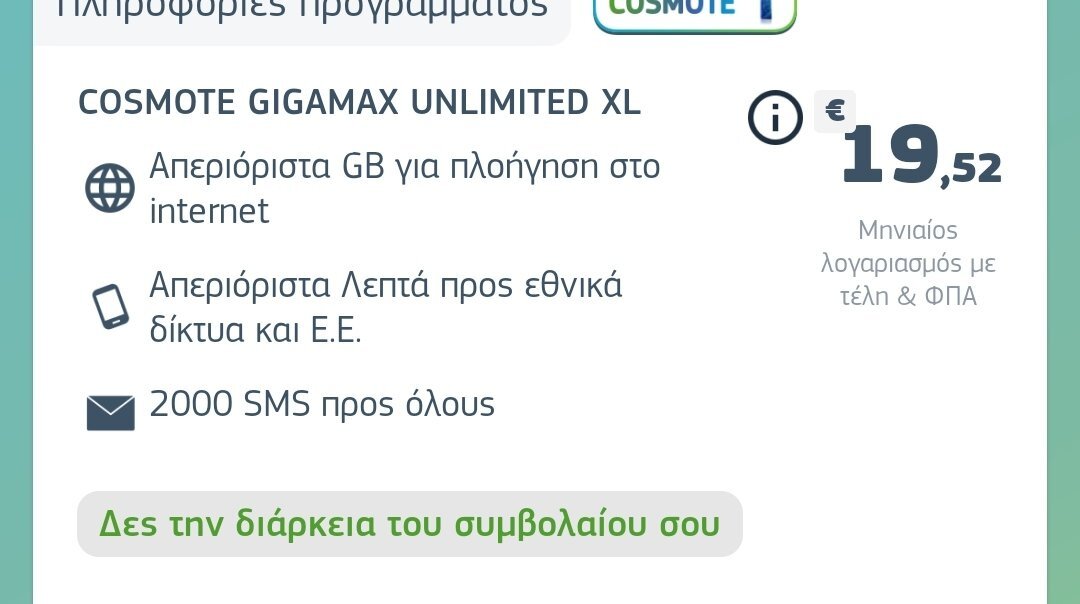
Task: Click the blue device icon inside COSMOTE logo
Action: click(x=766, y=8)
